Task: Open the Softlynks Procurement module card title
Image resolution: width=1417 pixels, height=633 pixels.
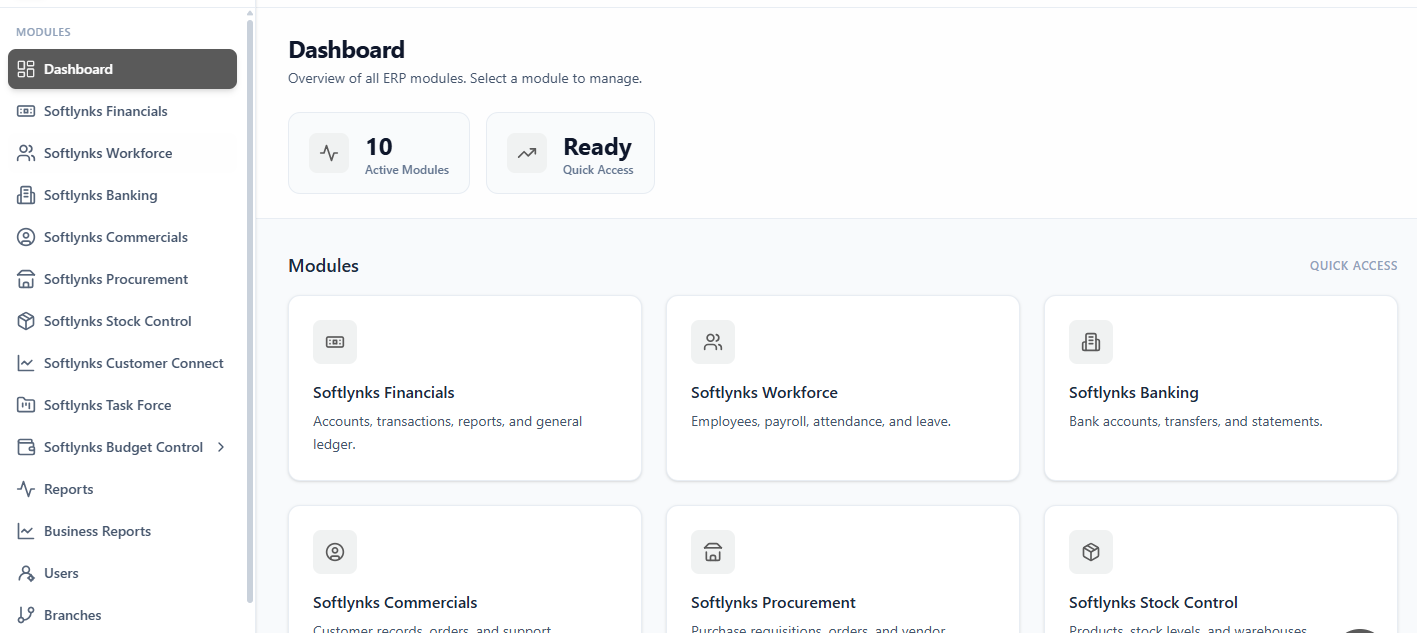Action: pos(773,603)
